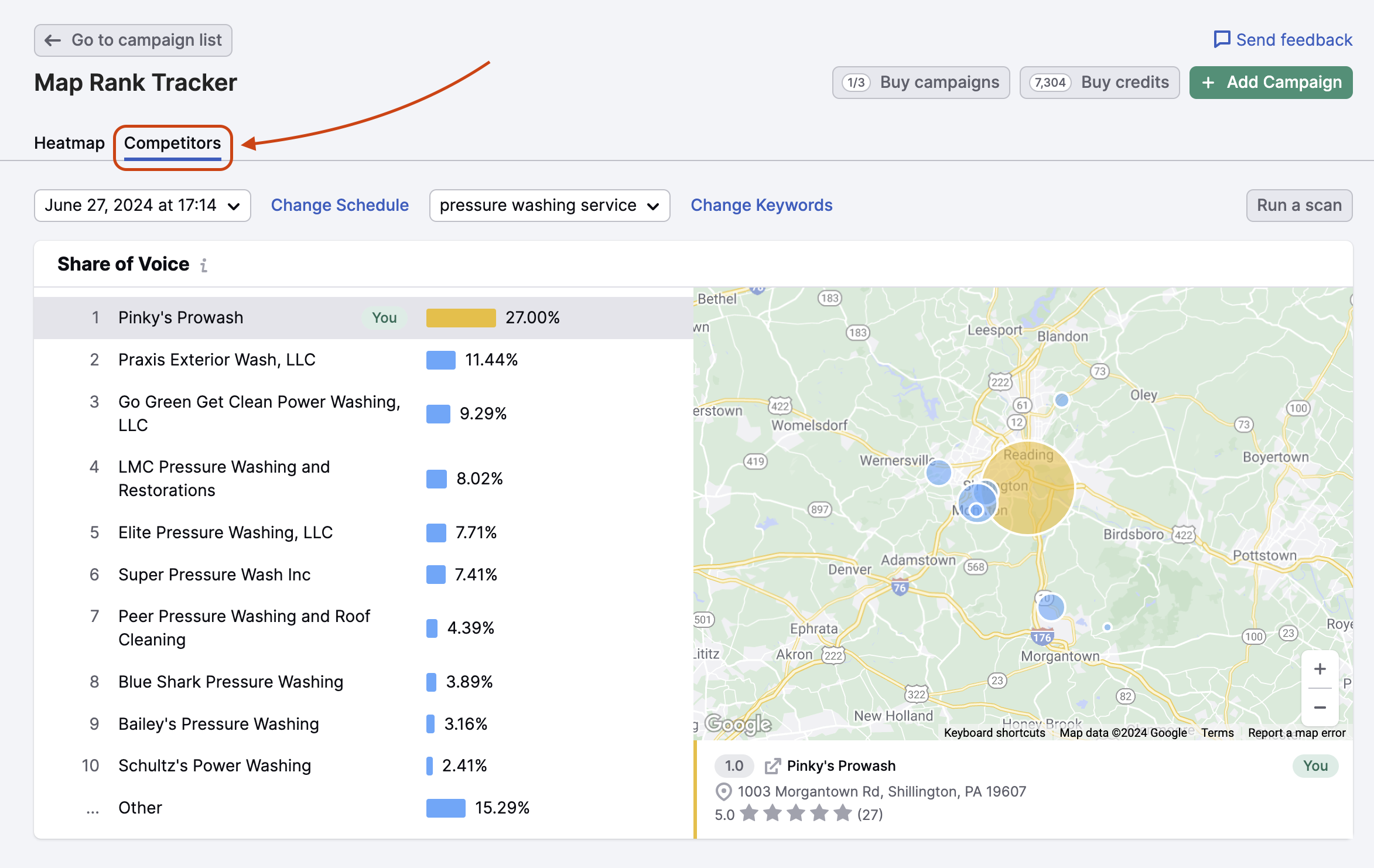Click the location pin icon by address

click(x=724, y=792)
